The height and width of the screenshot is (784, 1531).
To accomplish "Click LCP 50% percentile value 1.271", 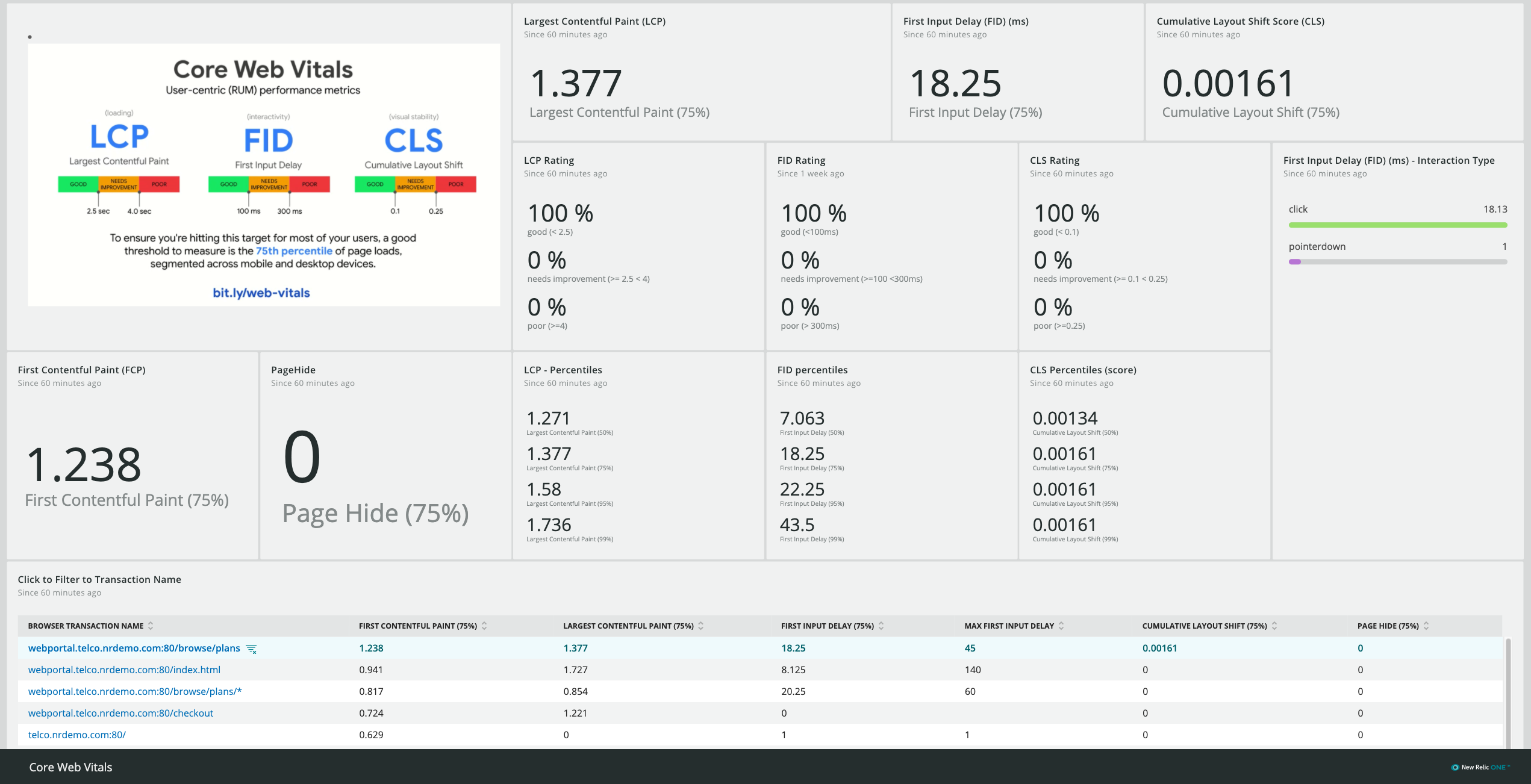I will pyautogui.click(x=548, y=418).
